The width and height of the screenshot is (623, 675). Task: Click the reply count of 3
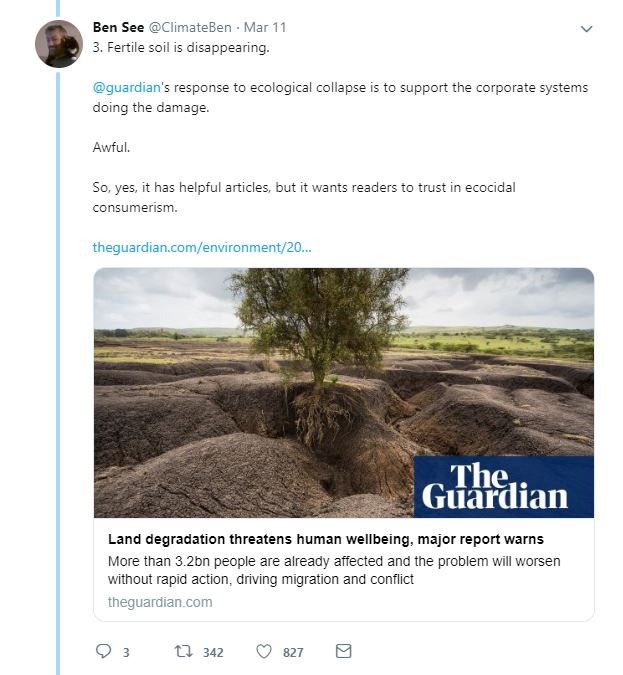126,652
